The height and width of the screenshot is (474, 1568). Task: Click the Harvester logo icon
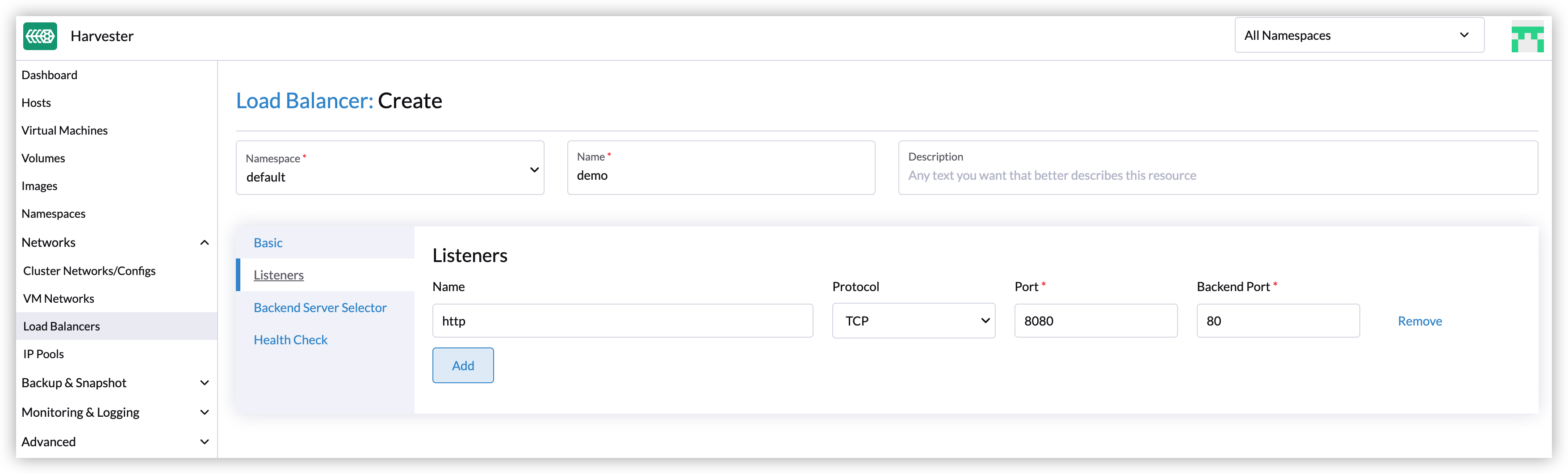40,36
